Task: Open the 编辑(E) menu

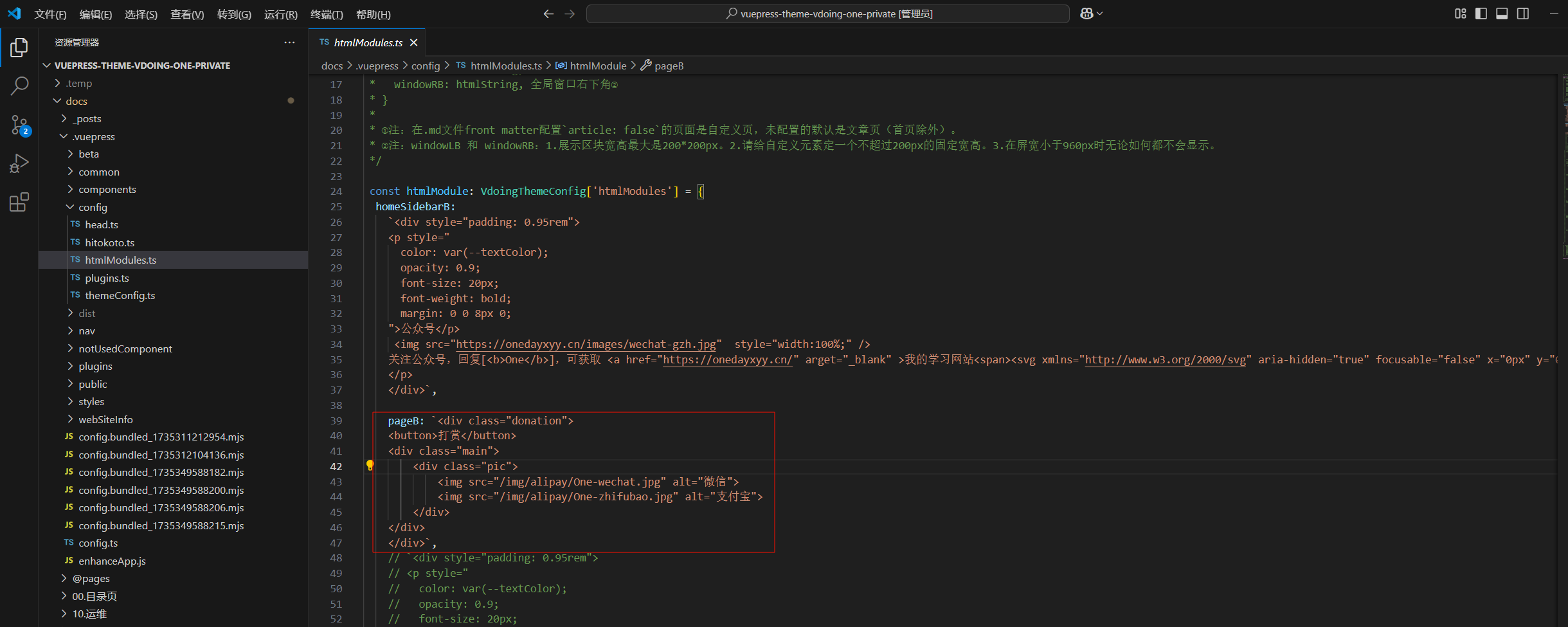Action: (x=96, y=14)
